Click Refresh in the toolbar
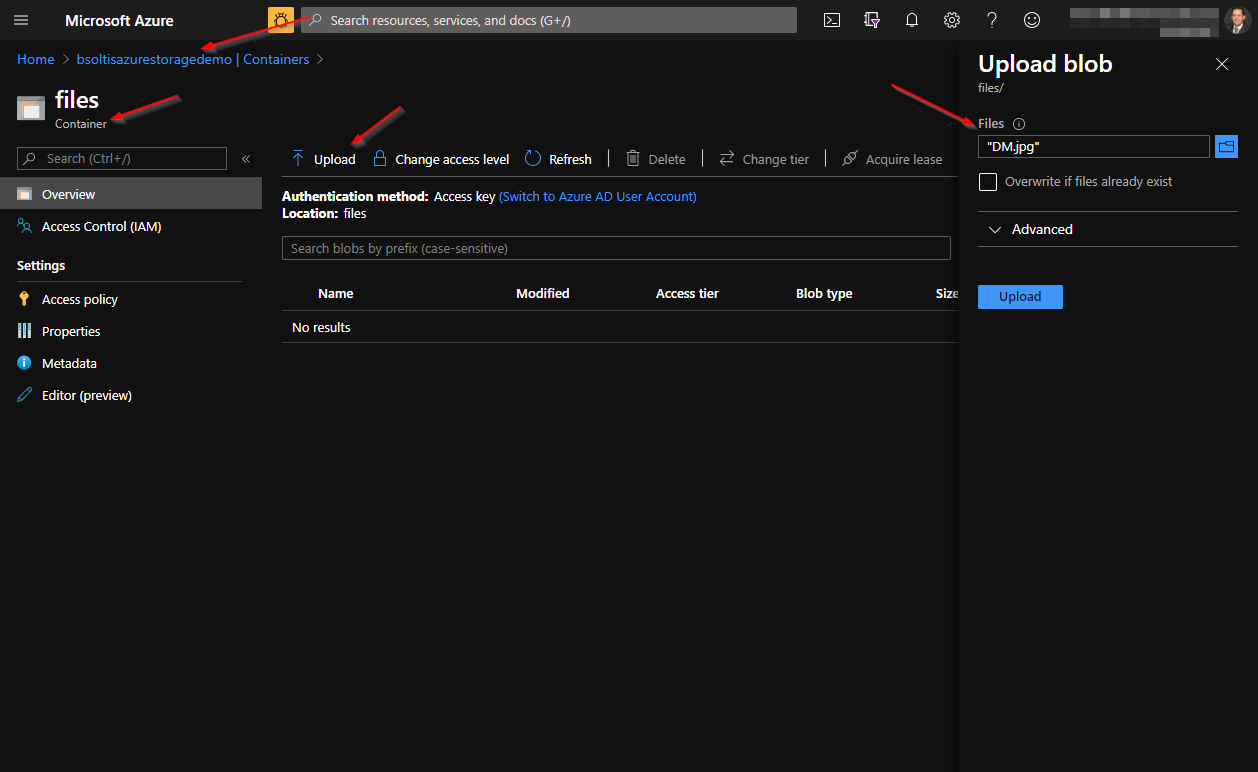Image resolution: width=1258 pixels, height=772 pixels. coord(558,159)
